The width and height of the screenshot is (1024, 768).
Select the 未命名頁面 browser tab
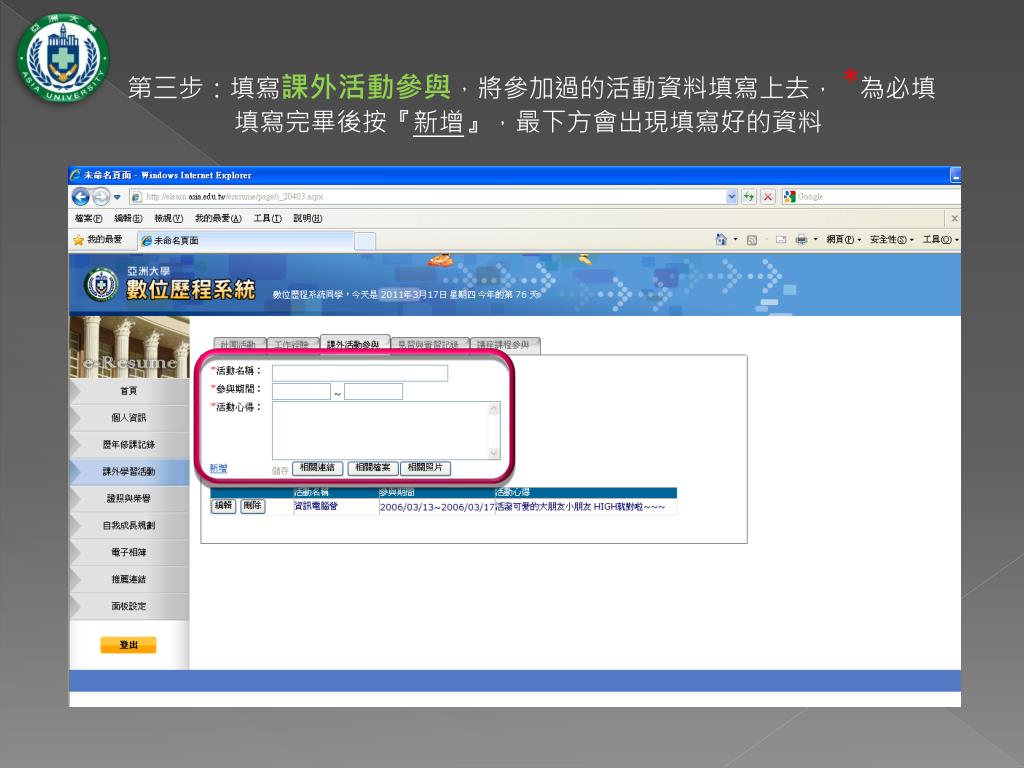(246, 240)
